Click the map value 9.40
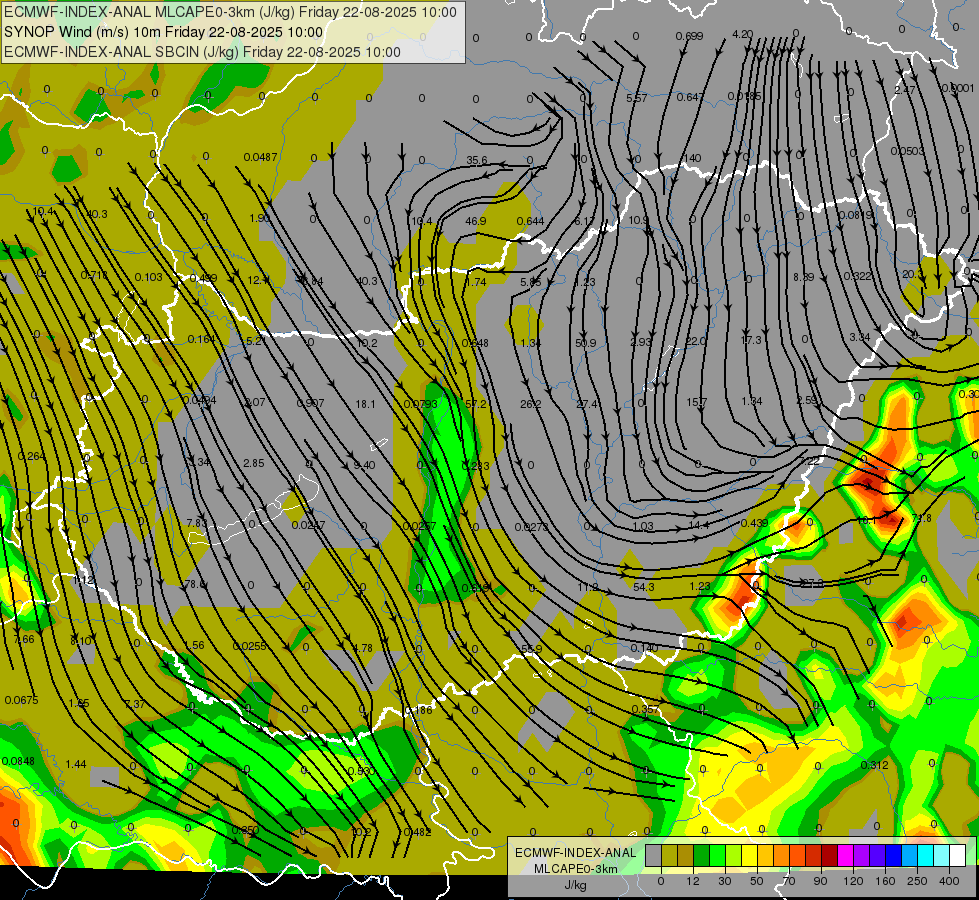979x900 pixels. tap(364, 465)
